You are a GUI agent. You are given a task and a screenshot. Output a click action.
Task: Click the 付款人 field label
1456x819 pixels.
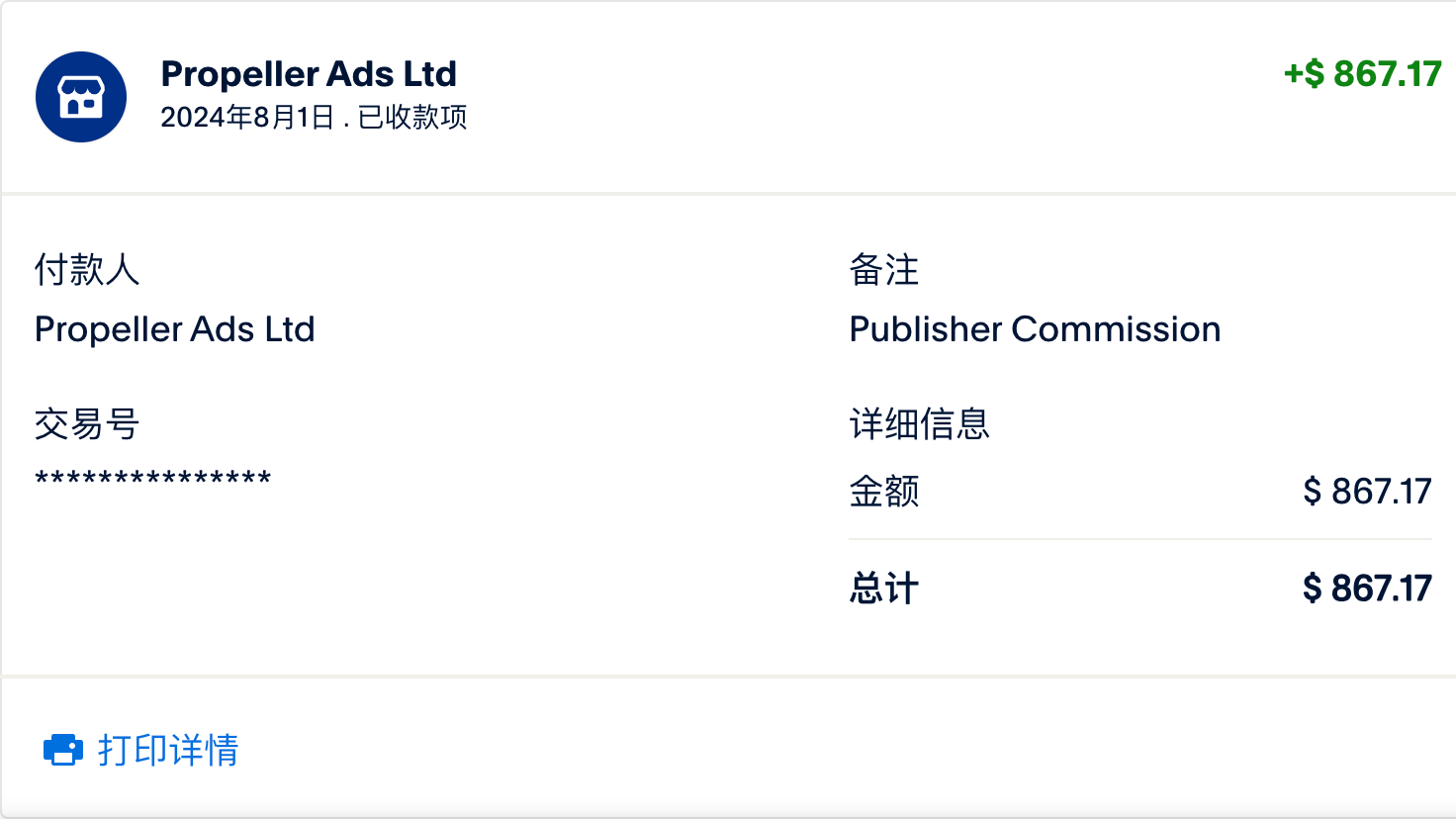click(x=87, y=269)
